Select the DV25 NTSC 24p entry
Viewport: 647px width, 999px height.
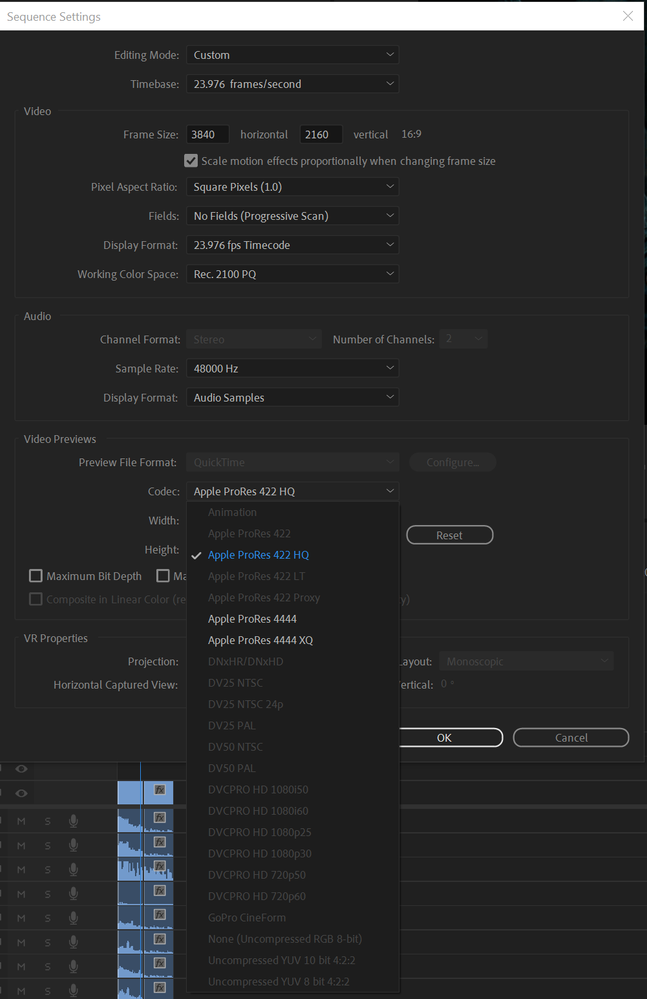293,704
